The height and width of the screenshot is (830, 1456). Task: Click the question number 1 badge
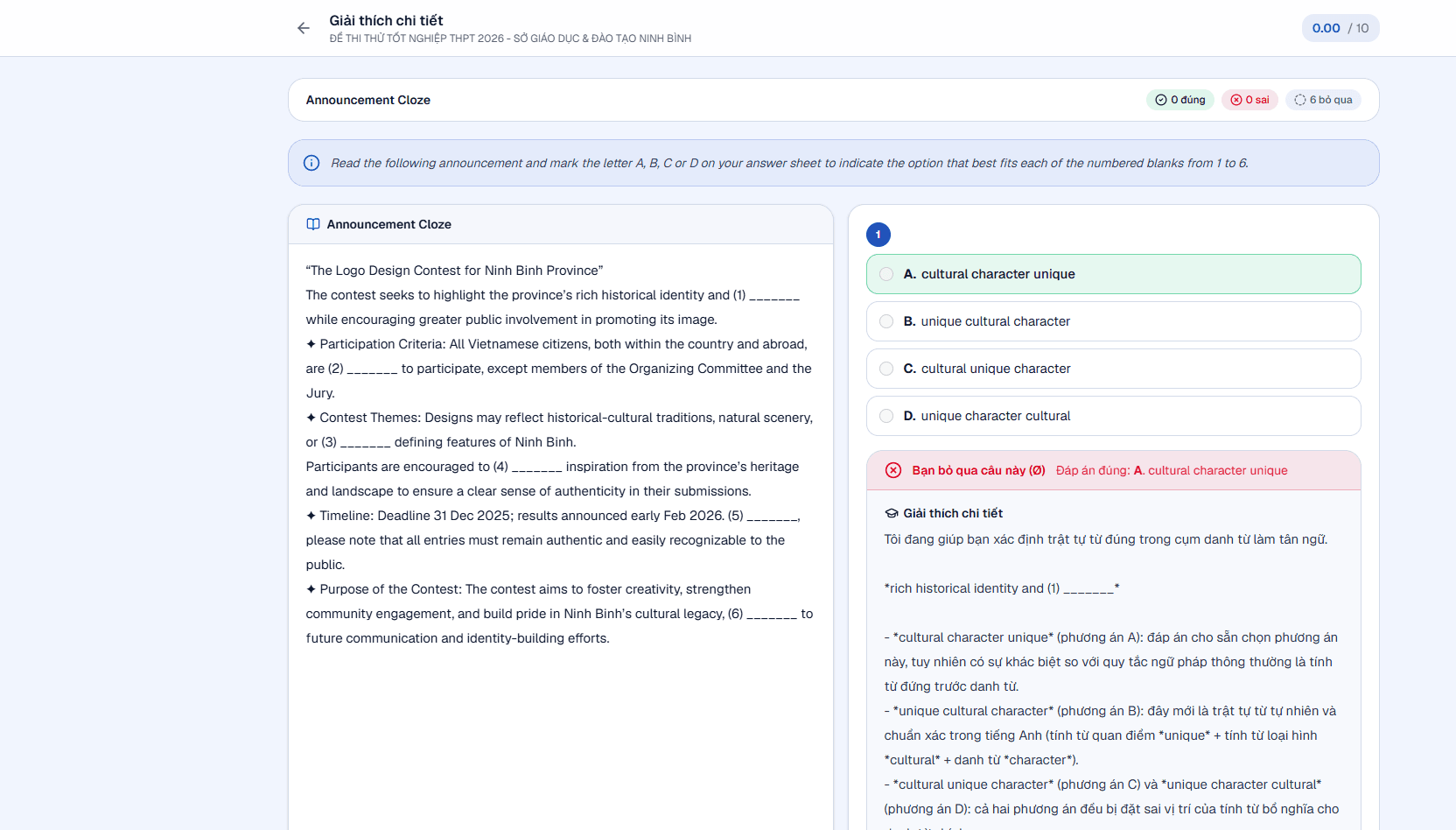pos(878,235)
